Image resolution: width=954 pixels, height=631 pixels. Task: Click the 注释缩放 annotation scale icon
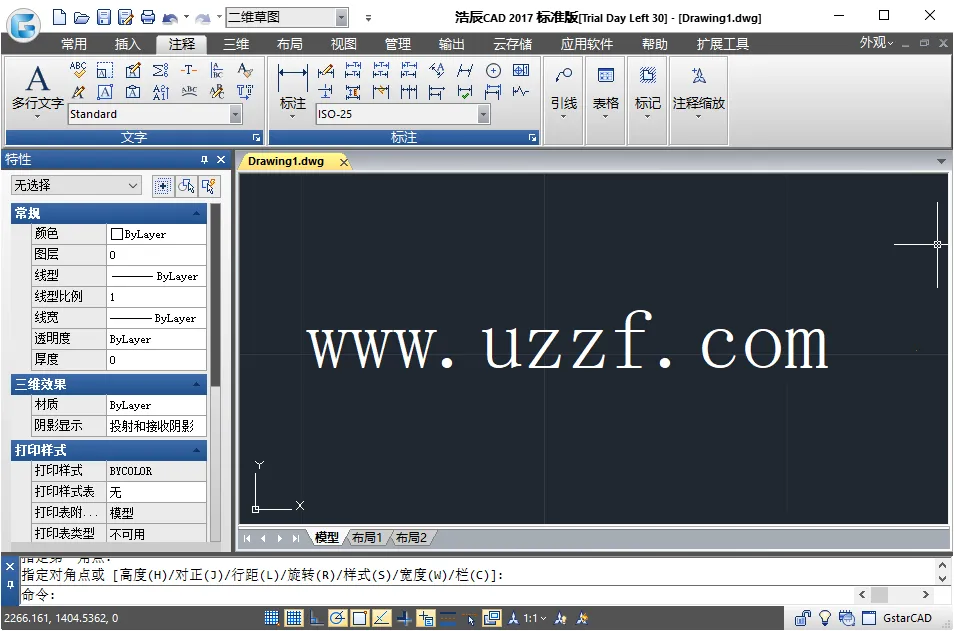point(698,88)
